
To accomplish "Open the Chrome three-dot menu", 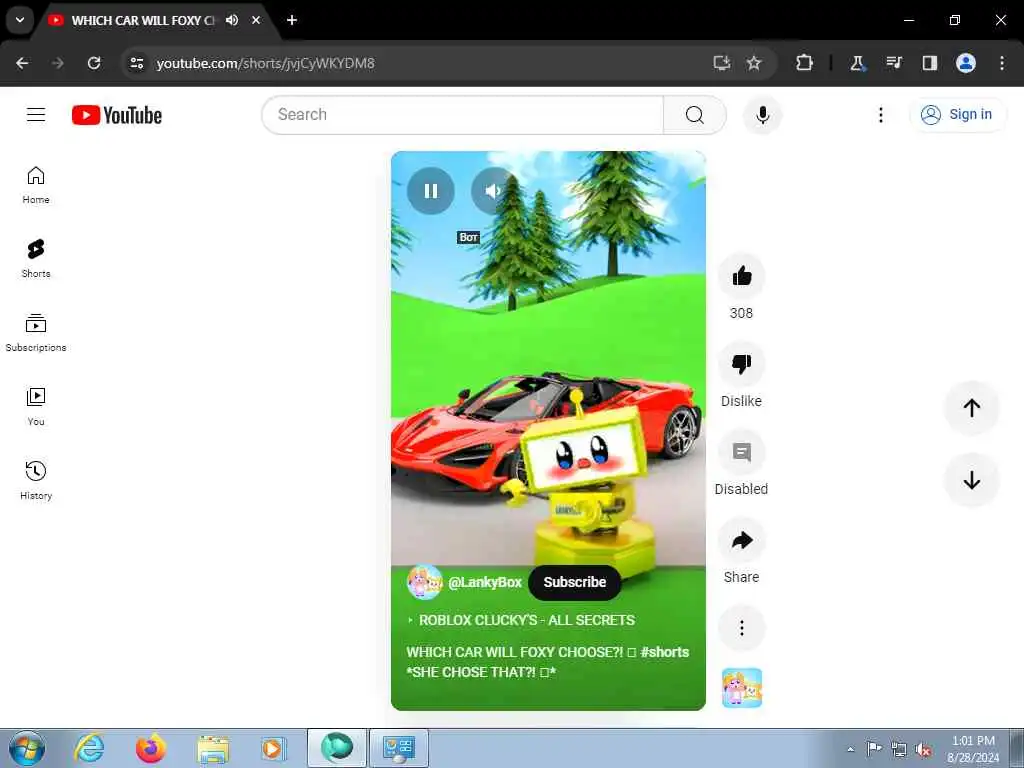I will (1002, 63).
